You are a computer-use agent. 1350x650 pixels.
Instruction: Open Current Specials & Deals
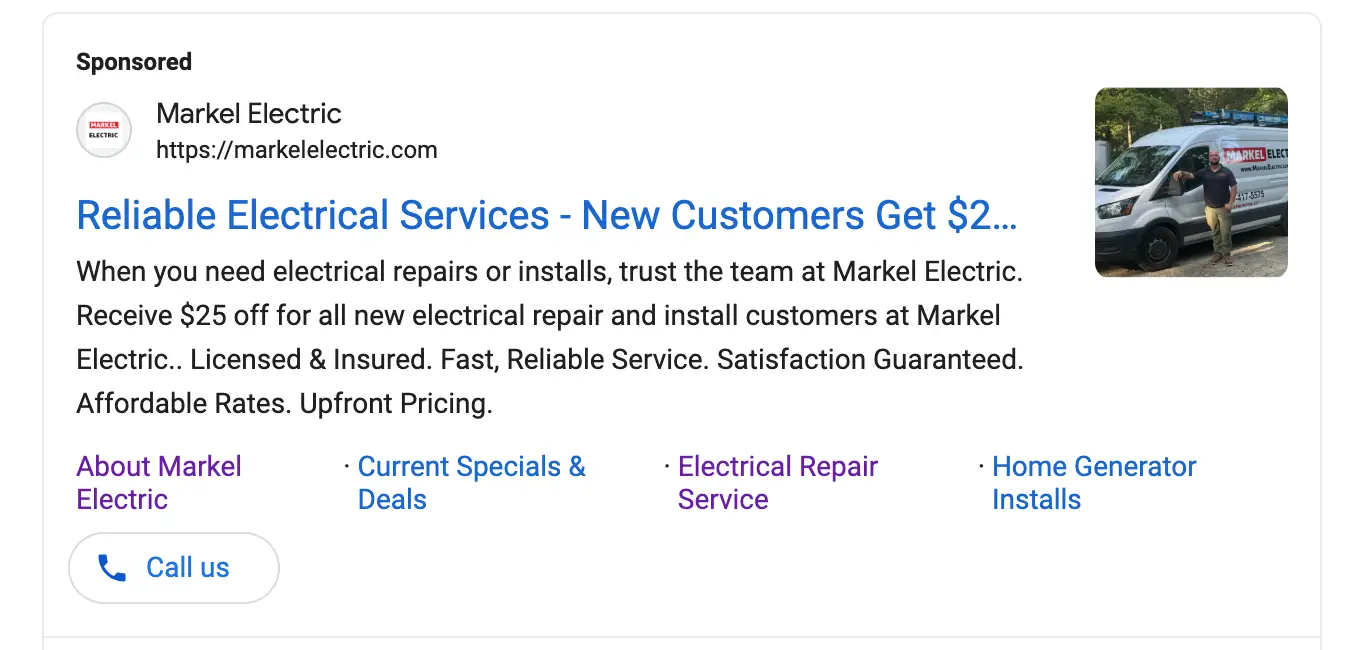point(470,482)
